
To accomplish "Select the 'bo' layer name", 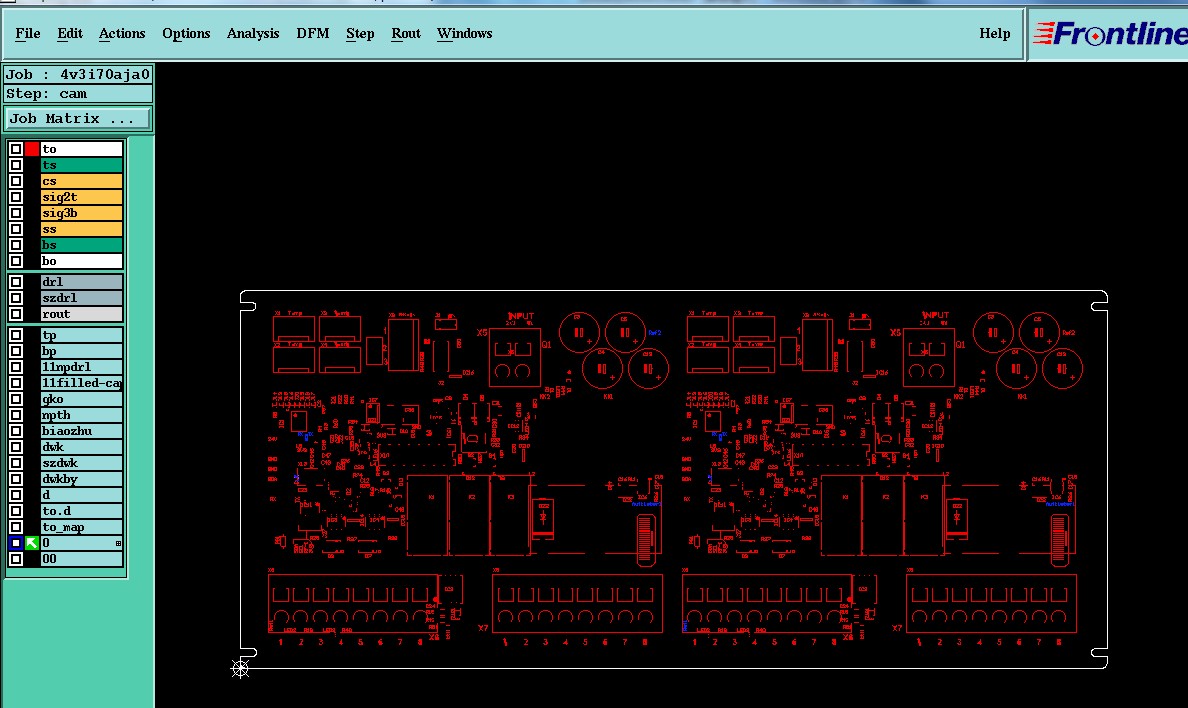I will pos(82,261).
